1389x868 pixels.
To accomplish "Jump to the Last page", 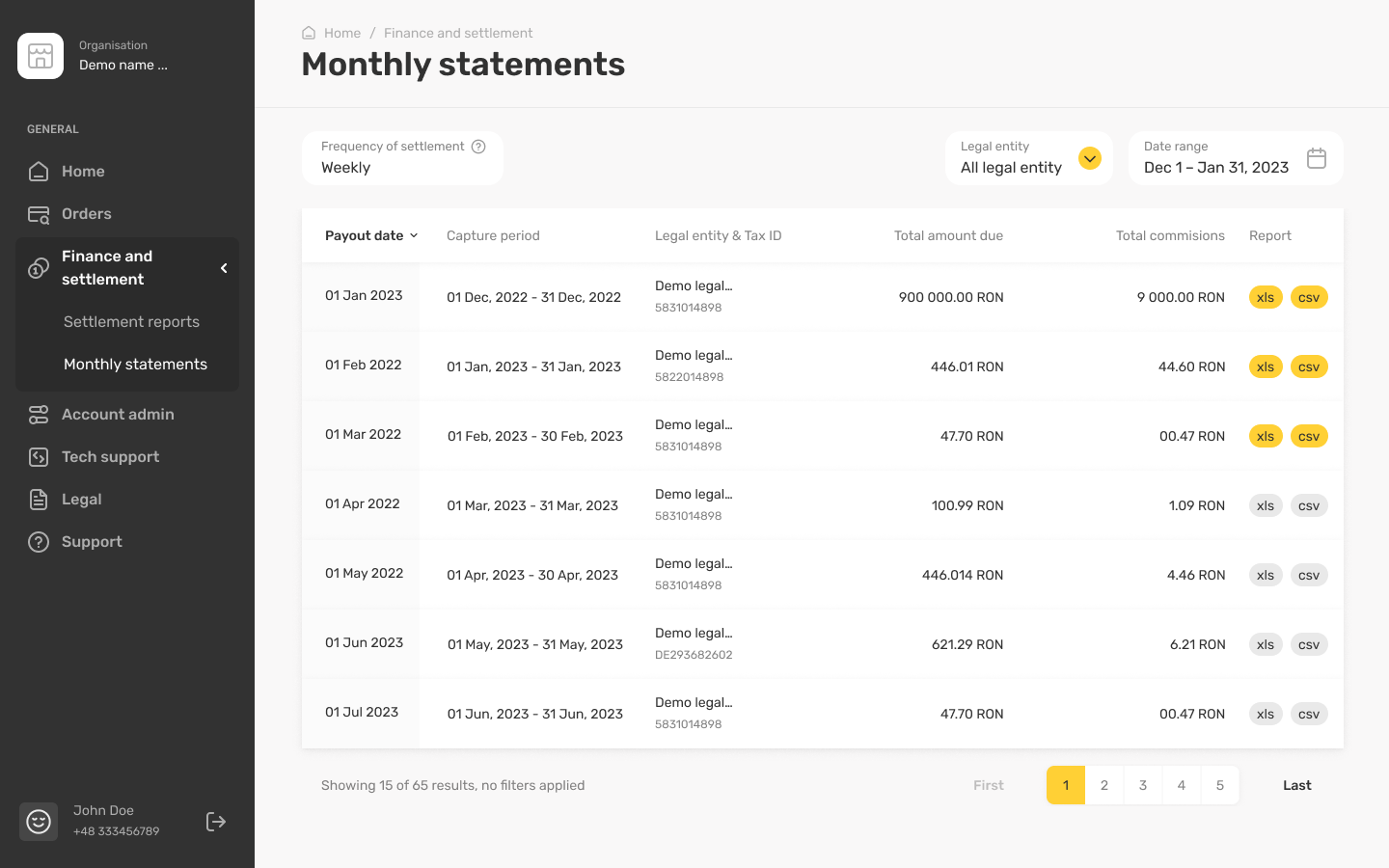I will click(x=1296, y=785).
